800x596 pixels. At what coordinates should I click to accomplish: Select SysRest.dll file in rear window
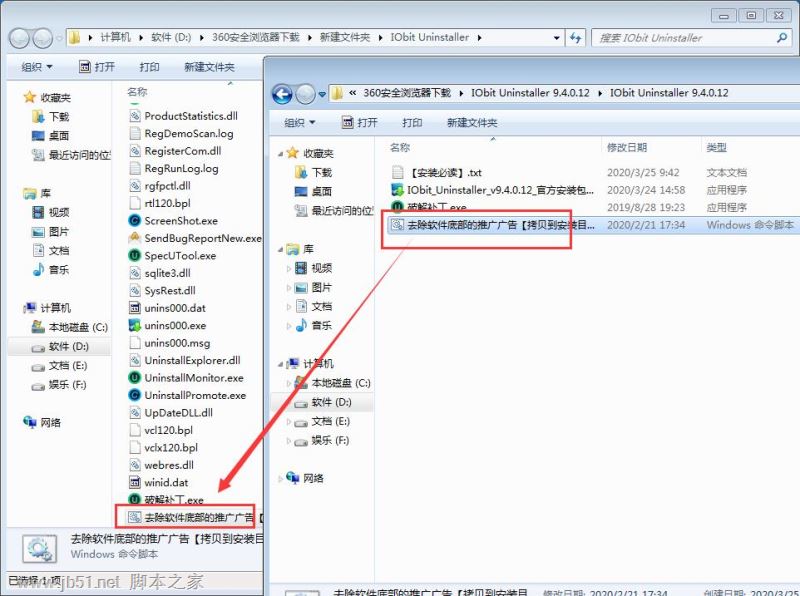[x=162, y=290]
